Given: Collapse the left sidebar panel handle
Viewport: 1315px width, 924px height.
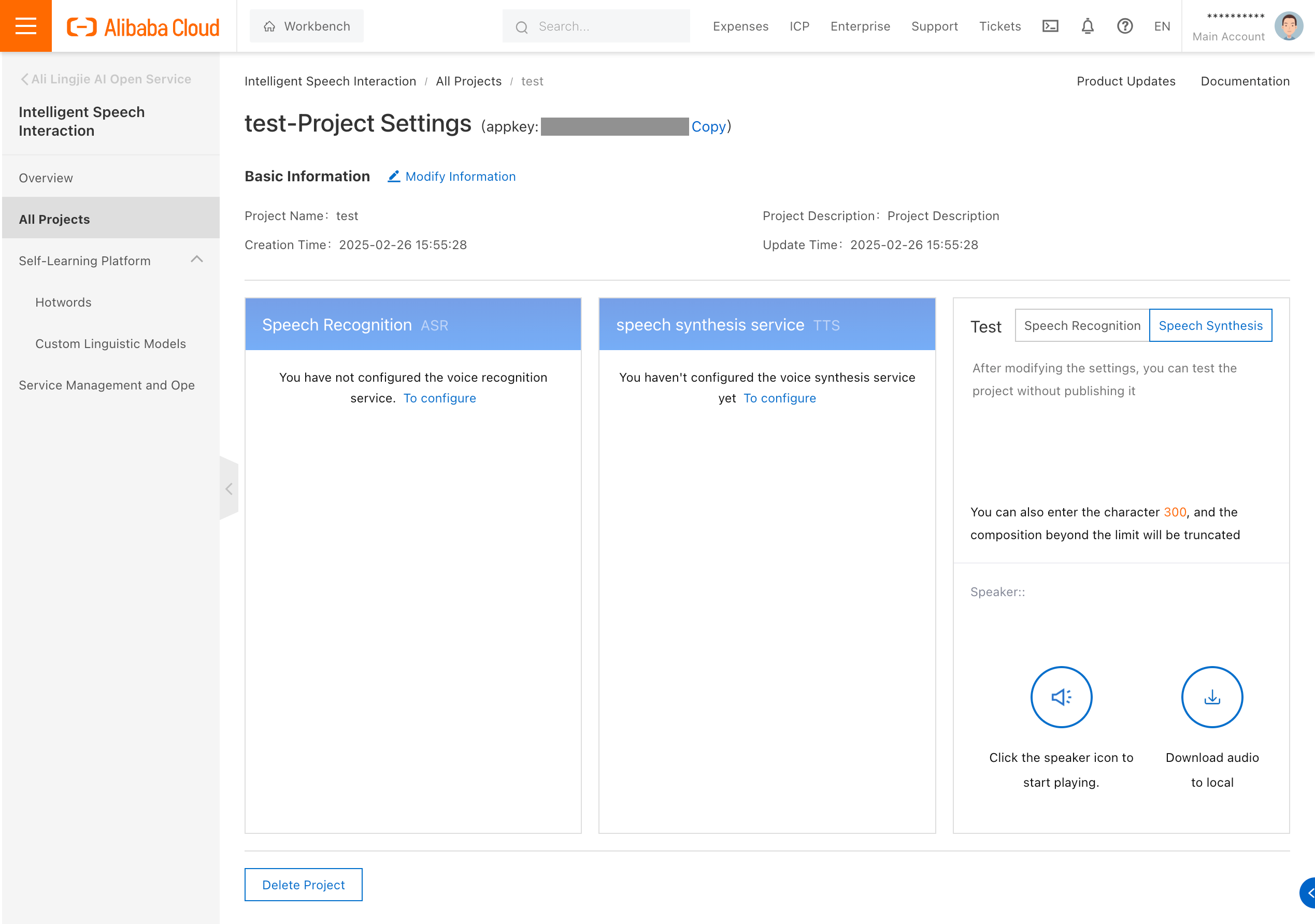Looking at the screenshot, I should point(228,488).
